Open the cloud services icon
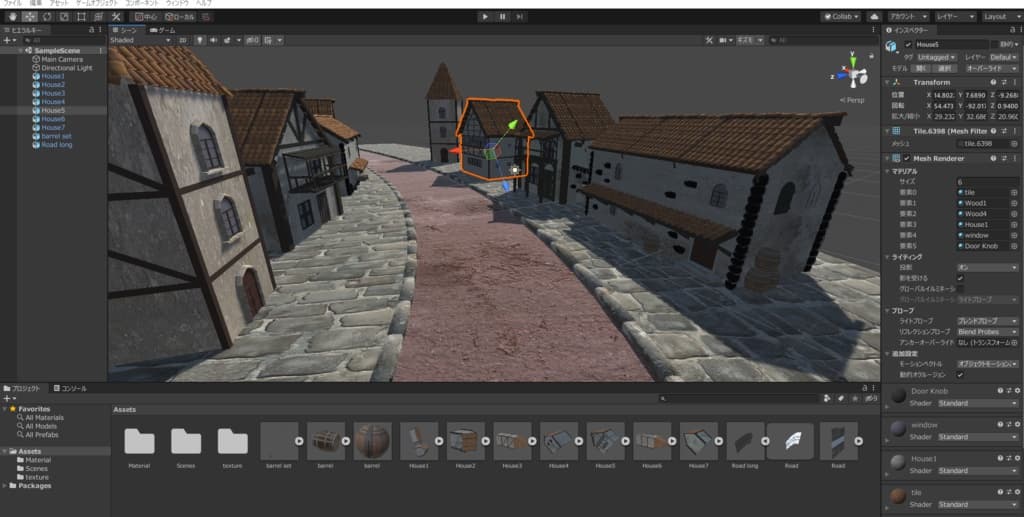This screenshot has height=517, width=1024. click(x=874, y=17)
